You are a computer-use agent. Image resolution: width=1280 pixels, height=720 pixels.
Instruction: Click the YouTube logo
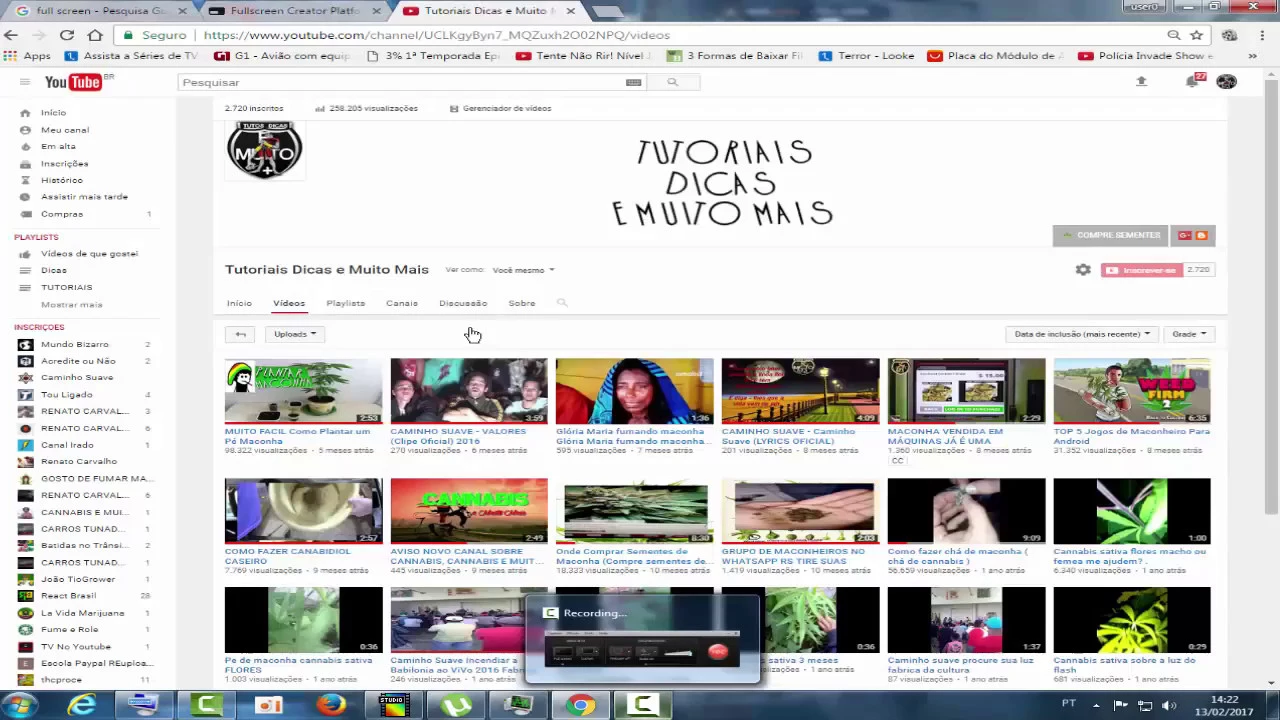[73, 82]
